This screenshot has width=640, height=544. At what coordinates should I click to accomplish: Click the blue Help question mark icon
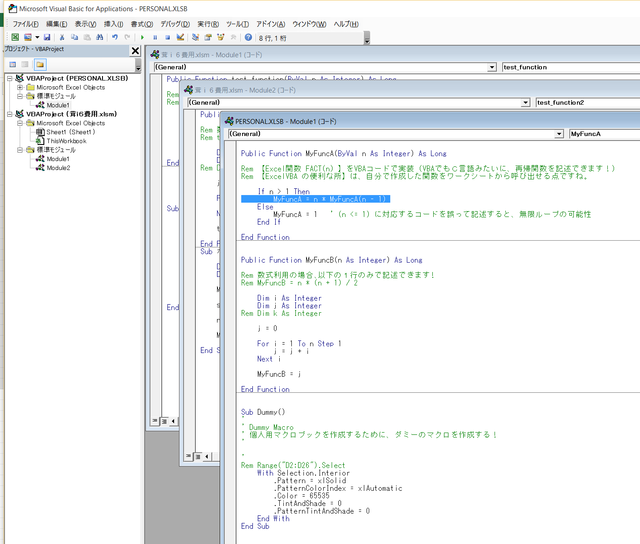tap(248, 38)
